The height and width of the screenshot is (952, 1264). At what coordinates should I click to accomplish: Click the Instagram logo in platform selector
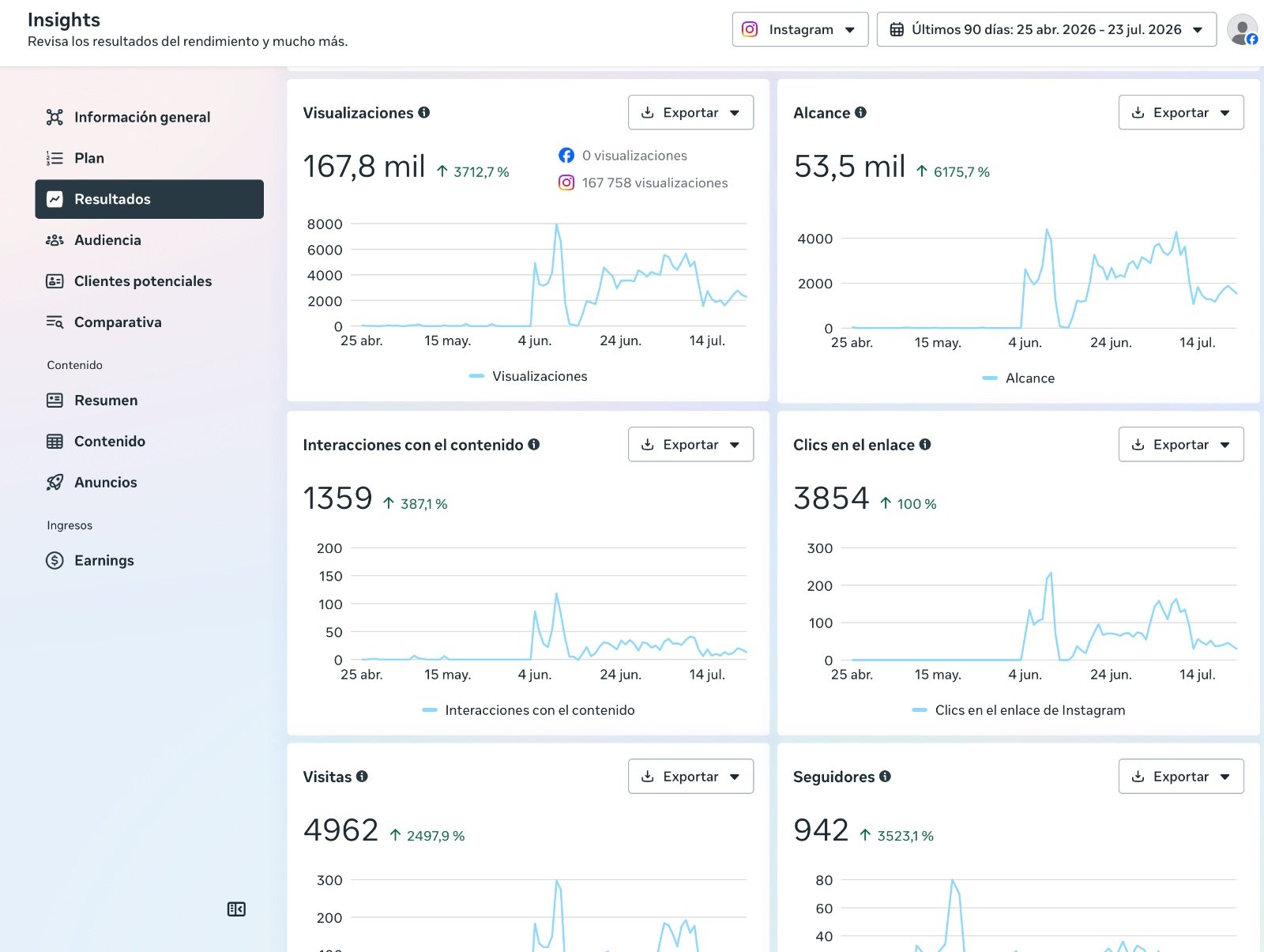[750, 29]
